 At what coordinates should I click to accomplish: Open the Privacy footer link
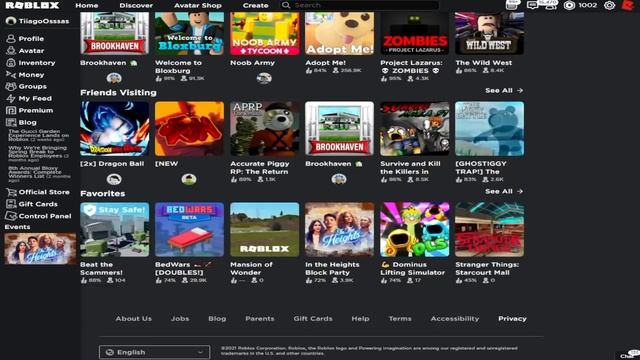(x=512, y=318)
